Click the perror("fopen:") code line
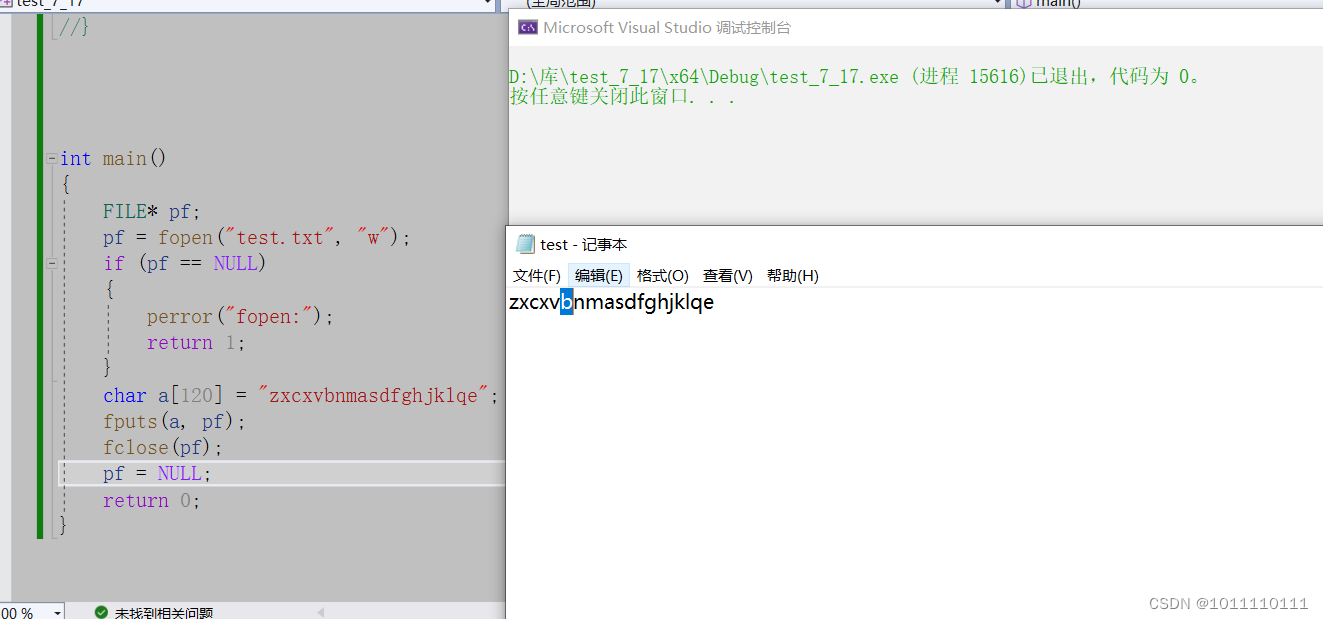 tap(240, 317)
